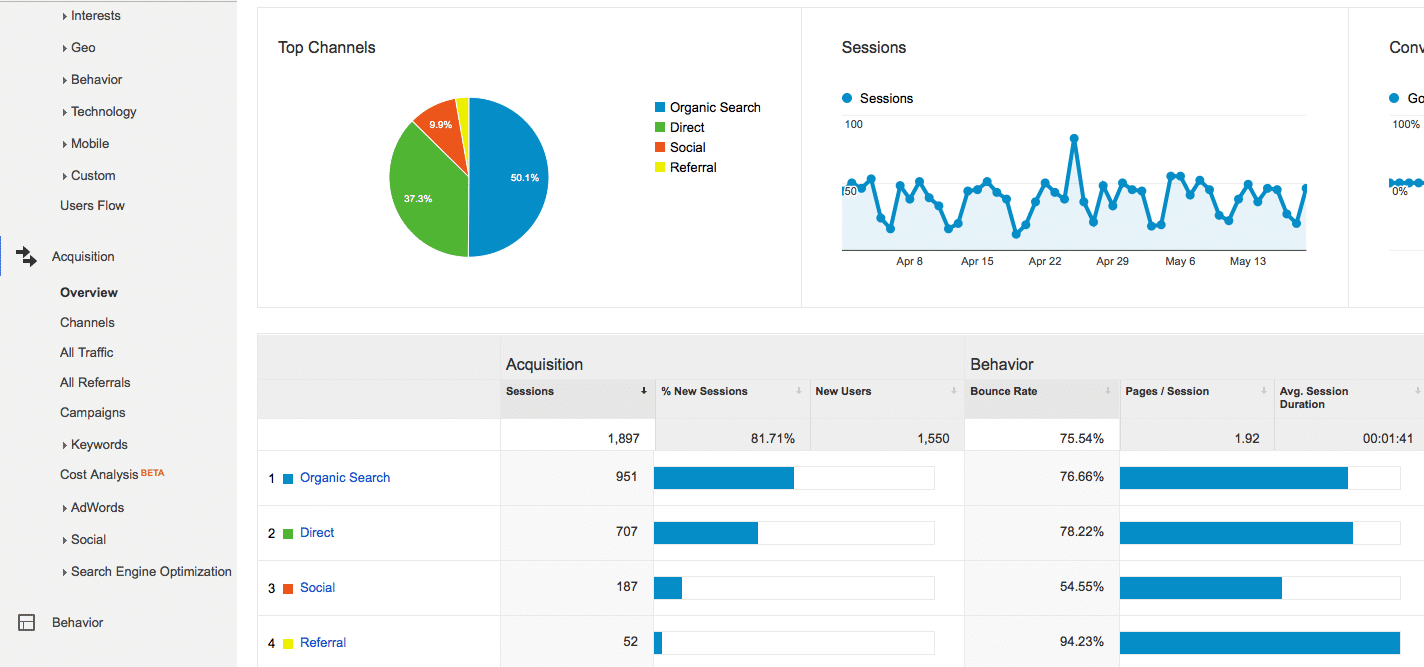Click the Top Channels heading
The height and width of the screenshot is (667, 1424).
[x=327, y=47]
